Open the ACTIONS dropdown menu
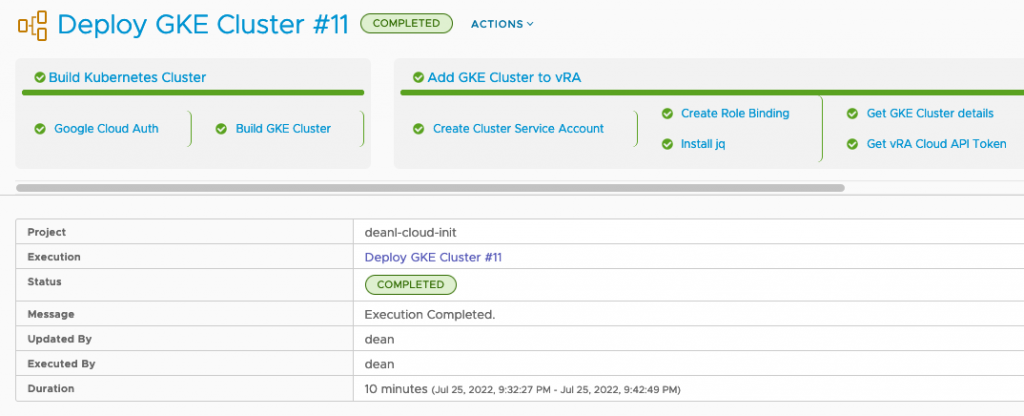The image size is (1024, 416). 502,24
